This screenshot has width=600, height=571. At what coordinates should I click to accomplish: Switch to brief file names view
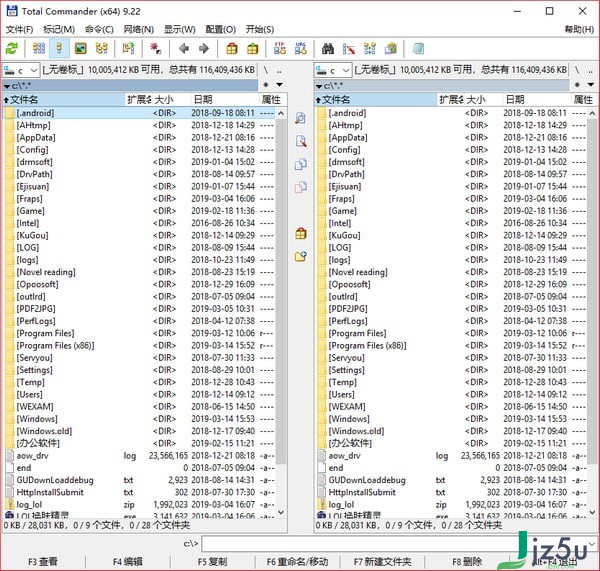click(39, 49)
